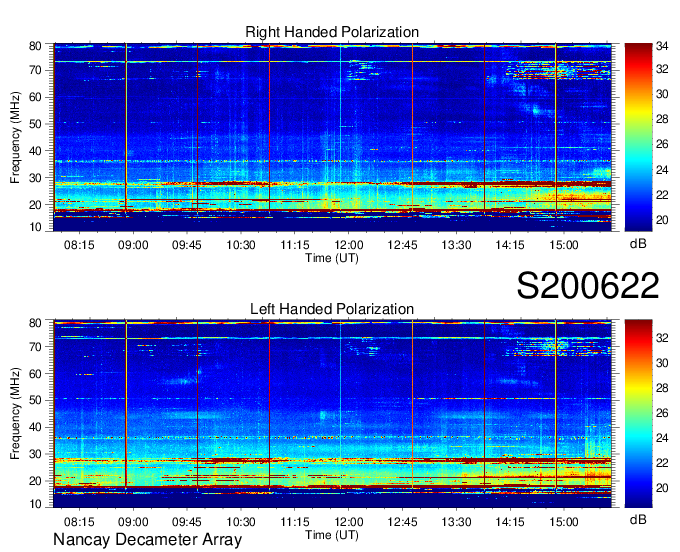This screenshot has width=680, height=552.
Task: Click the Right Handed Polarization spectrogram image
Action: [x=332, y=137]
